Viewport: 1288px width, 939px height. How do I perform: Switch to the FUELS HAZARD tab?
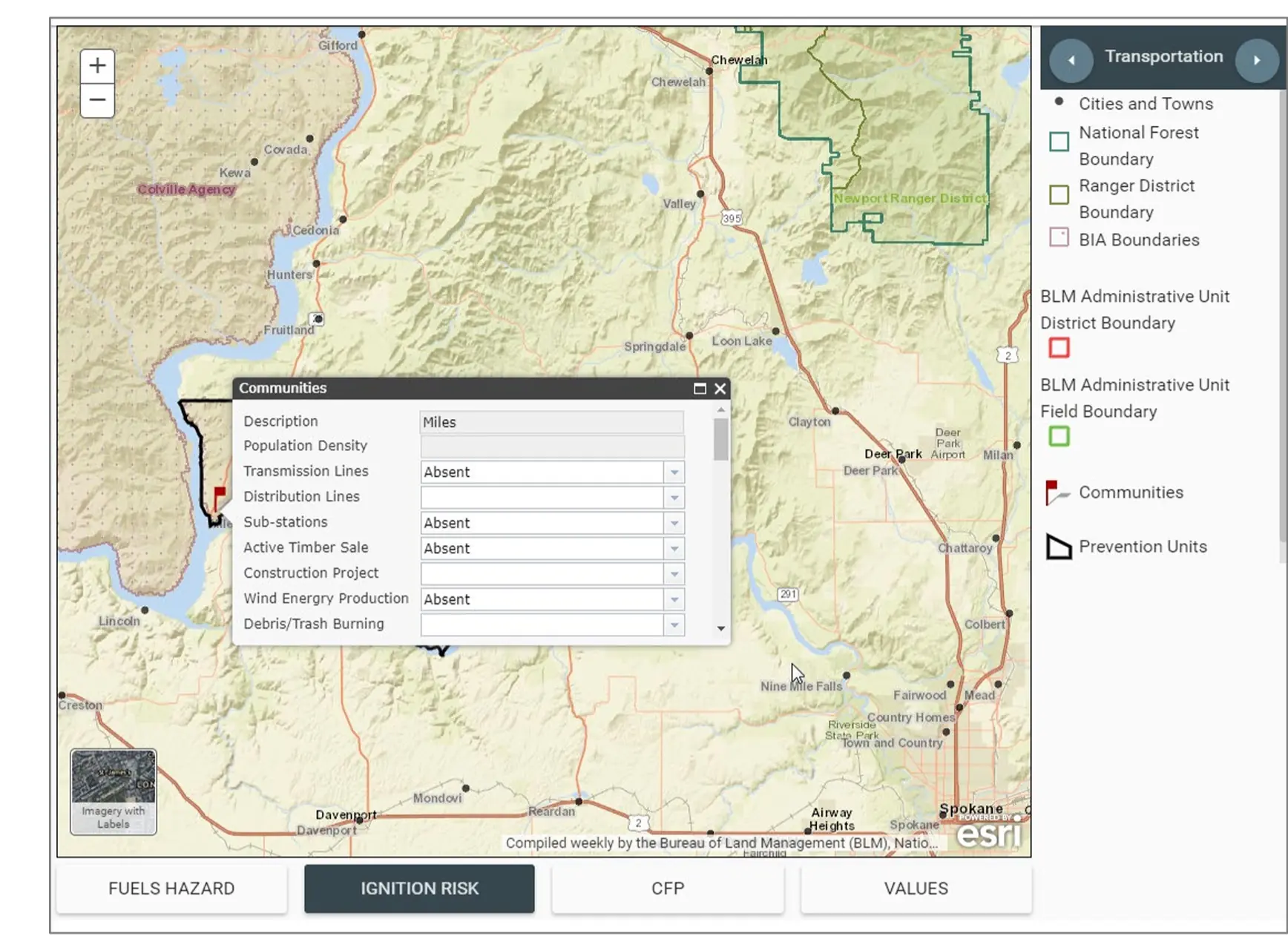click(x=171, y=889)
